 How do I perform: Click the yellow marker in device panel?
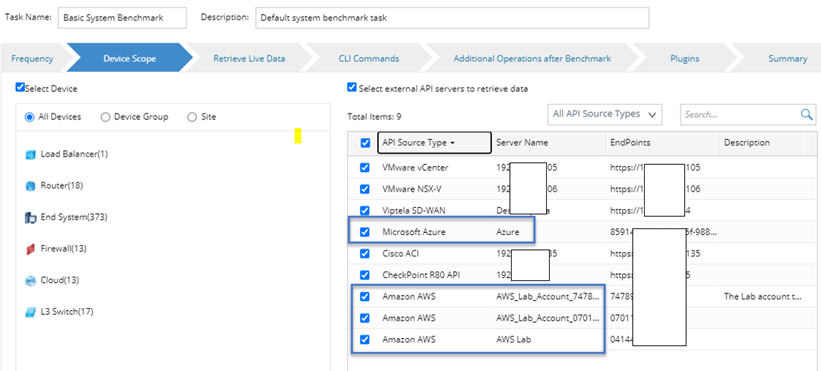point(297,136)
